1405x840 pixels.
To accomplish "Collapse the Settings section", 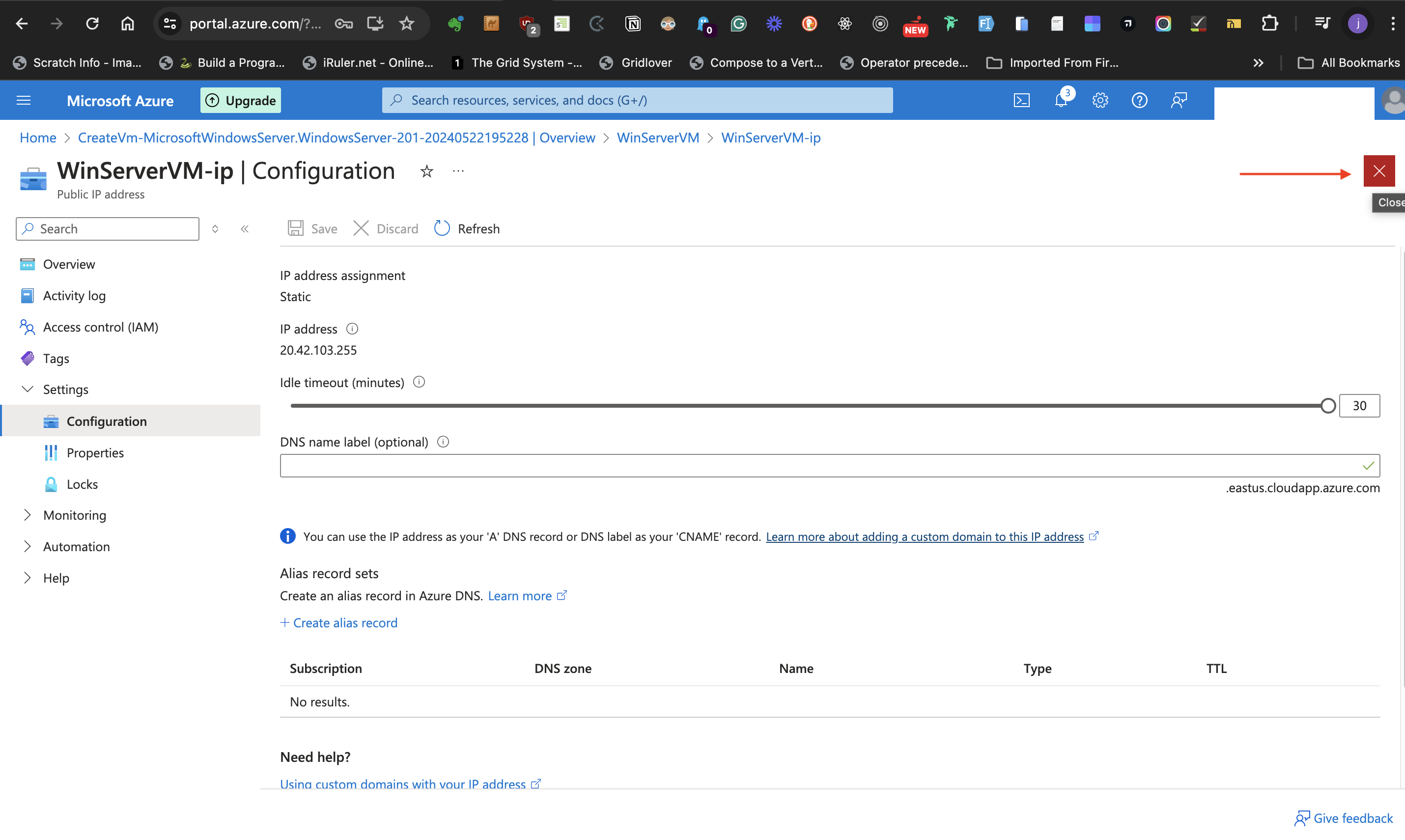I will click(x=28, y=389).
